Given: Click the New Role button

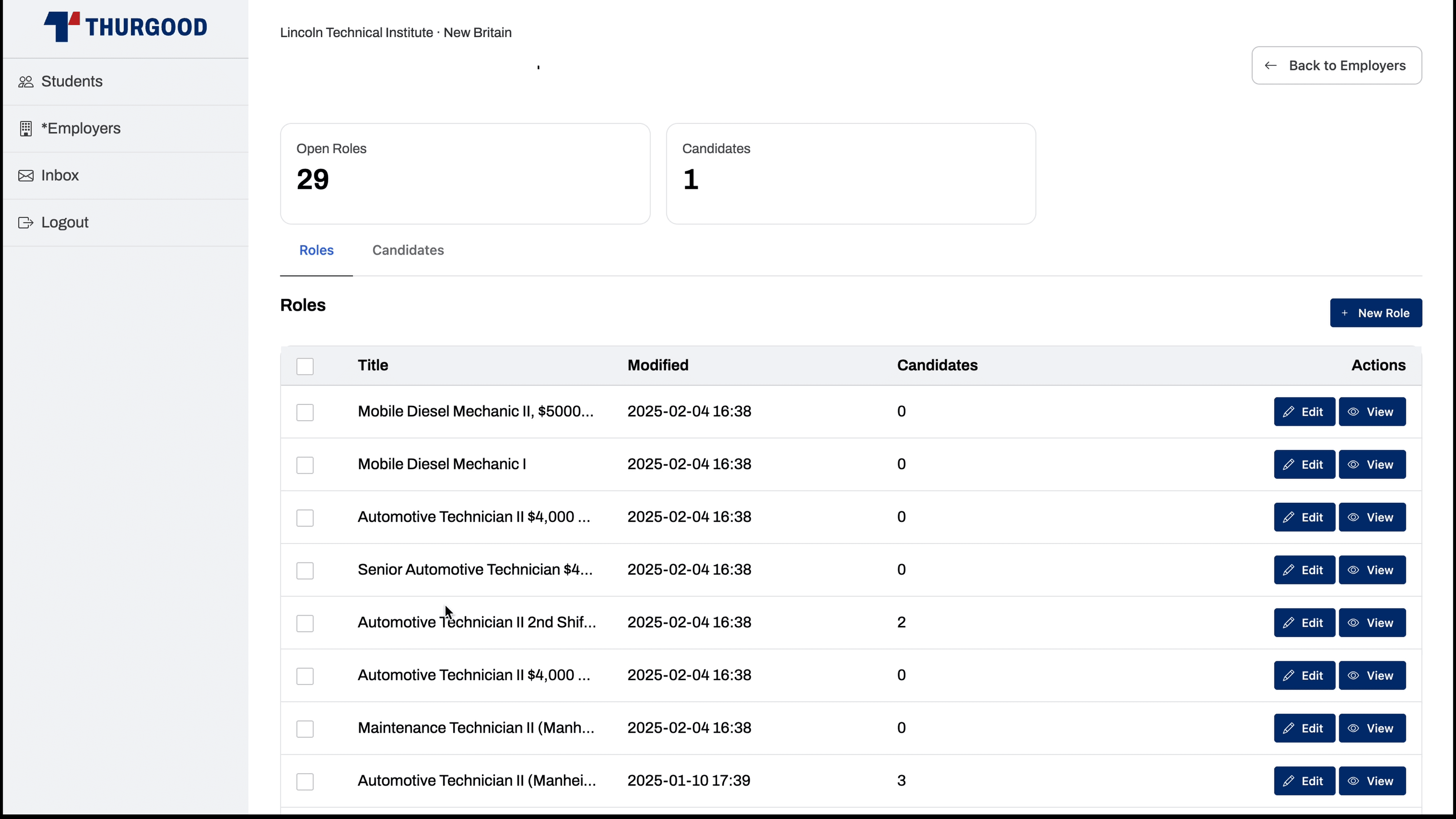Looking at the screenshot, I should tap(1376, 313).
